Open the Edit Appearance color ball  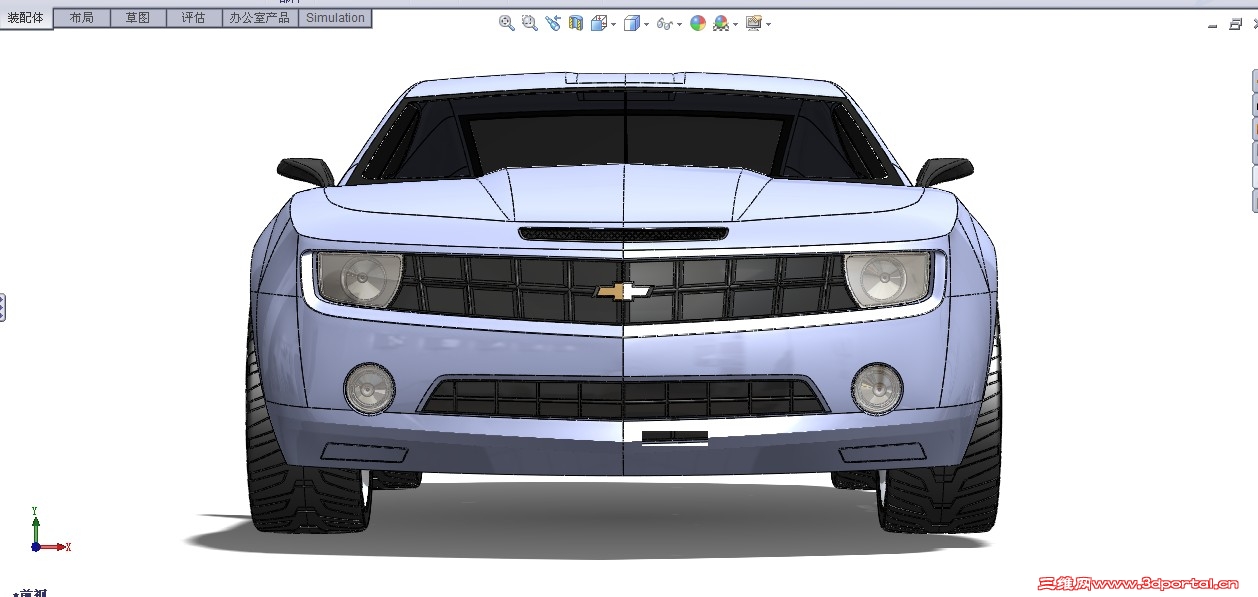tap(698, 23)
